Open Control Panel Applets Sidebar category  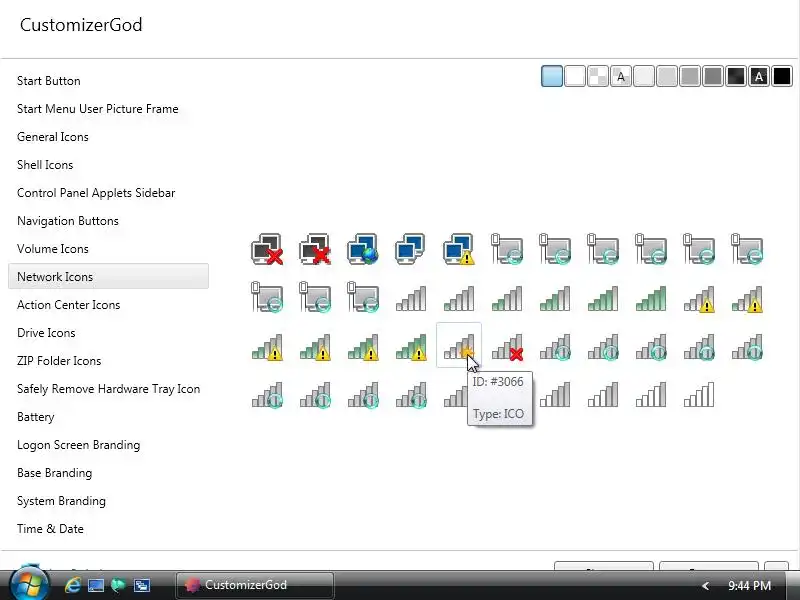[96, 193]
